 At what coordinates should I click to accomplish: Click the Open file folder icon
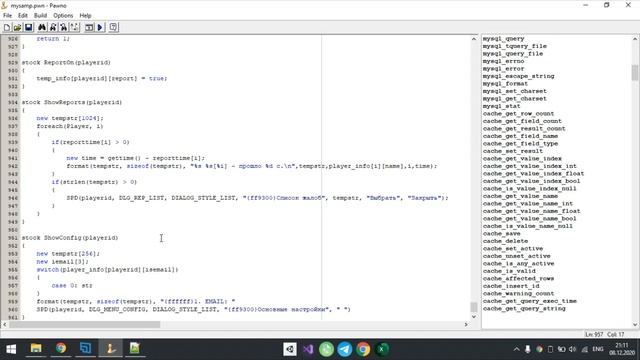point(18,27)
